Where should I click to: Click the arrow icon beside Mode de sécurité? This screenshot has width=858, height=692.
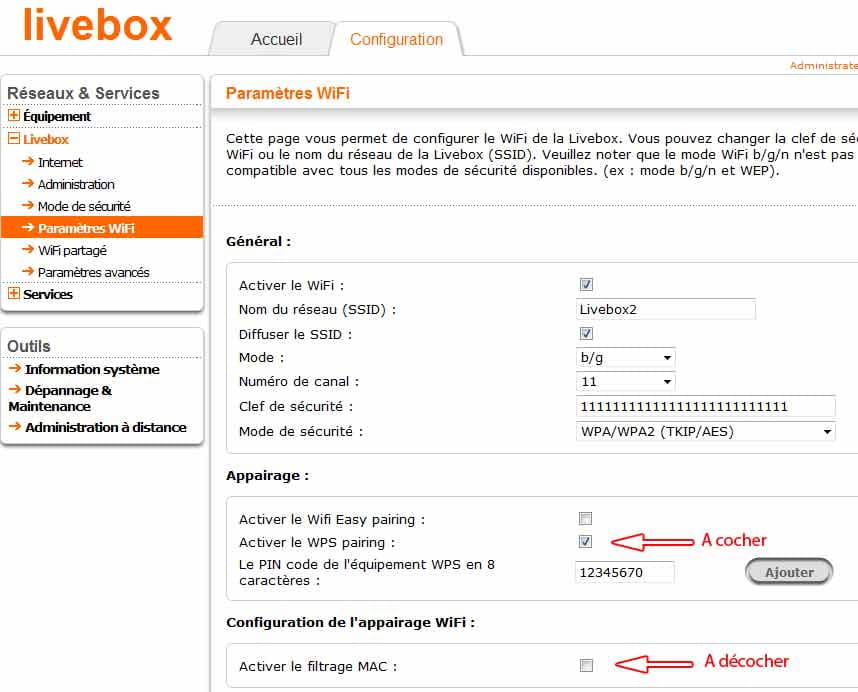(28, 205)
